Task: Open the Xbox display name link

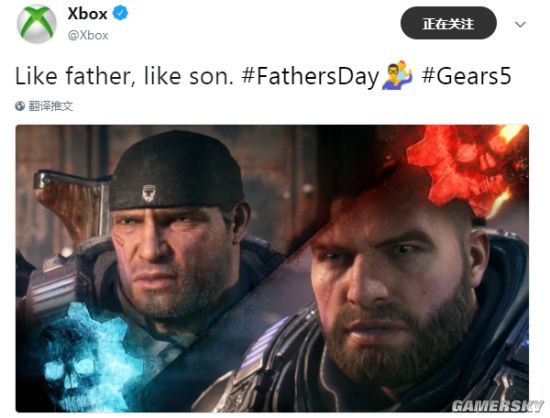Action: tap(87, 14)
